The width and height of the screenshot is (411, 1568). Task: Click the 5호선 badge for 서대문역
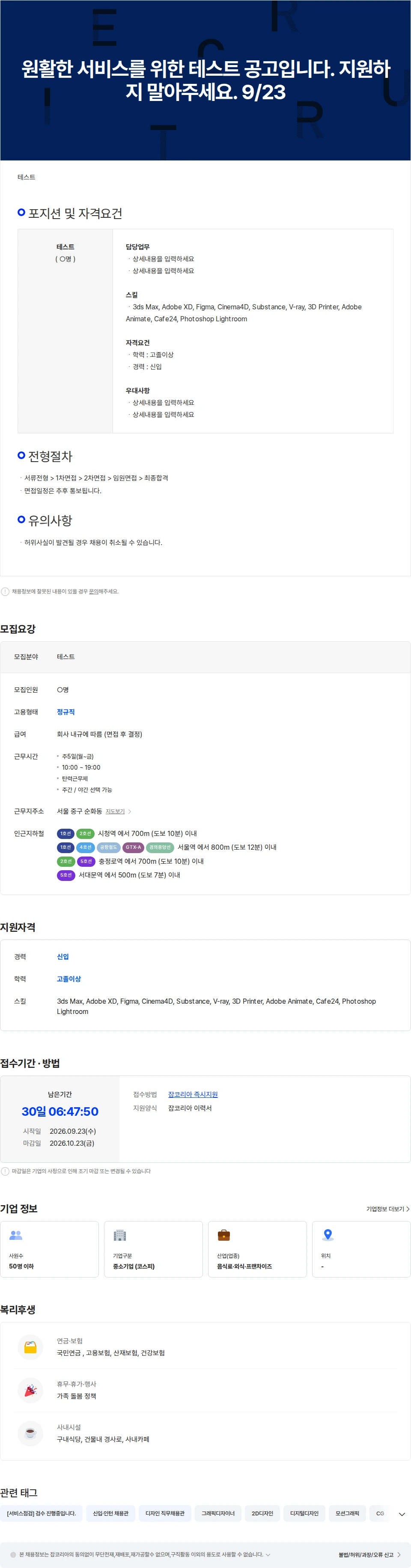tap(66, 875)
